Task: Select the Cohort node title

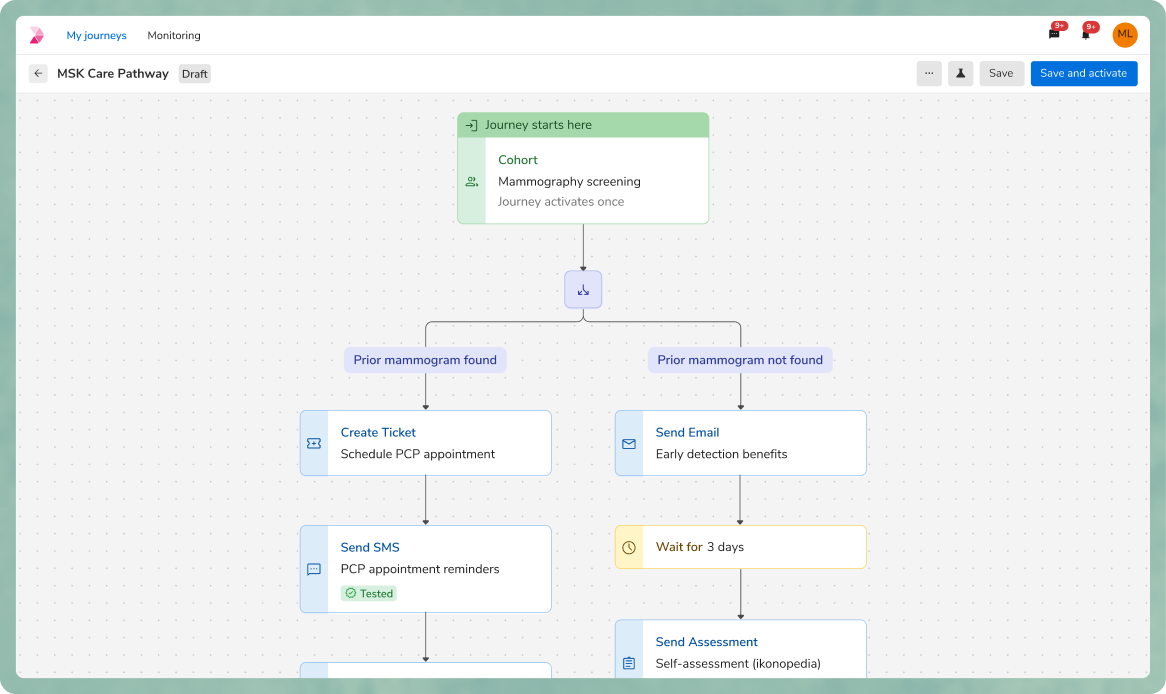Action: (x=518, y=160)
